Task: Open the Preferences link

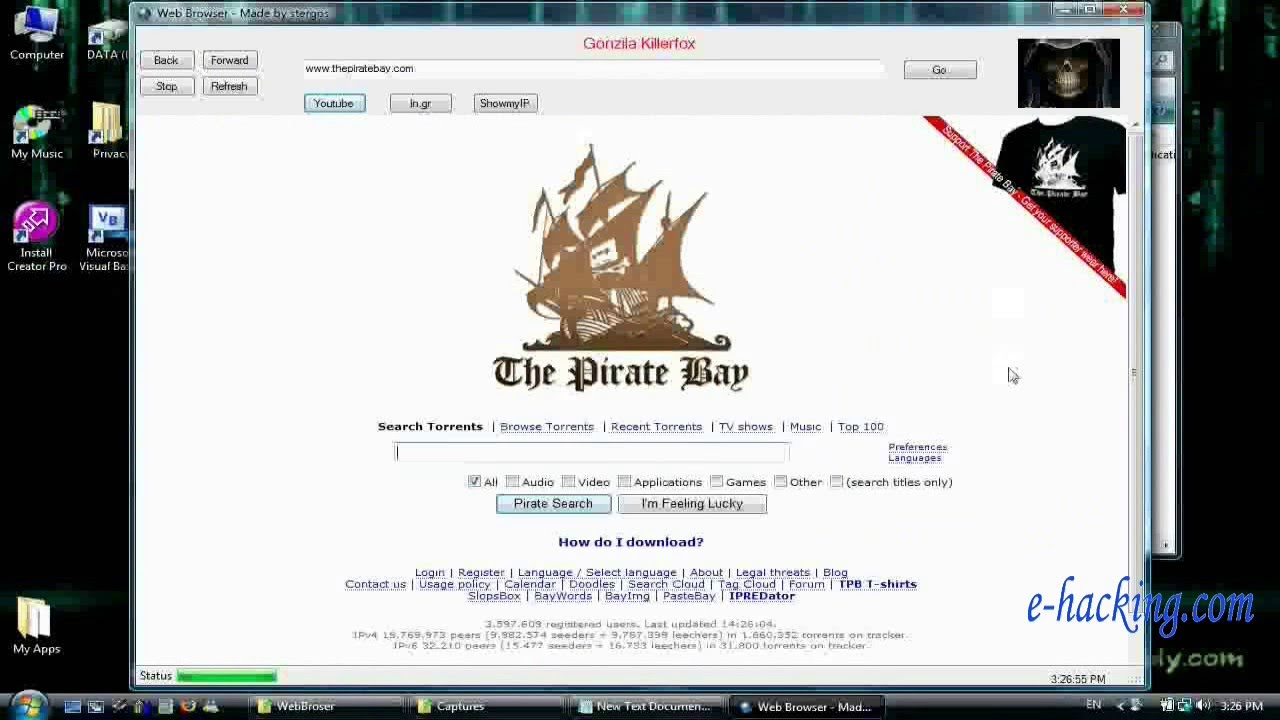Action: [x=918, y=447]
